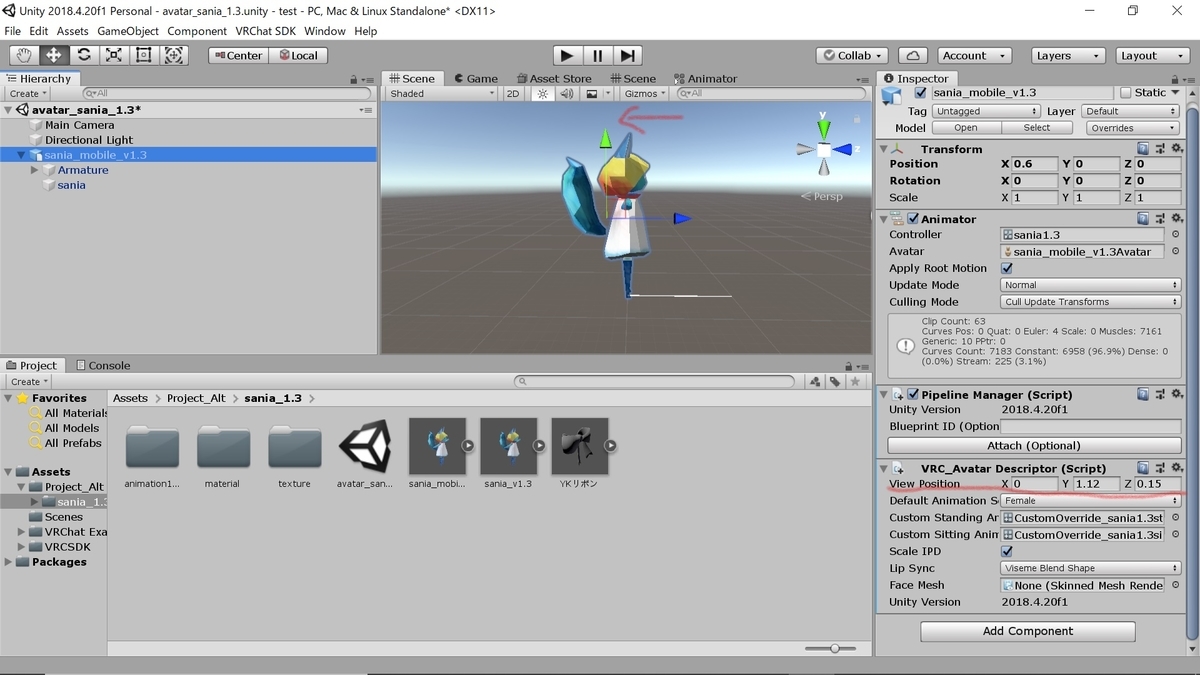This screenshot has width=1200, height=675.
Task: Open Transform component gear menu
Action: pyautogui.click(x=1175, y=149)
